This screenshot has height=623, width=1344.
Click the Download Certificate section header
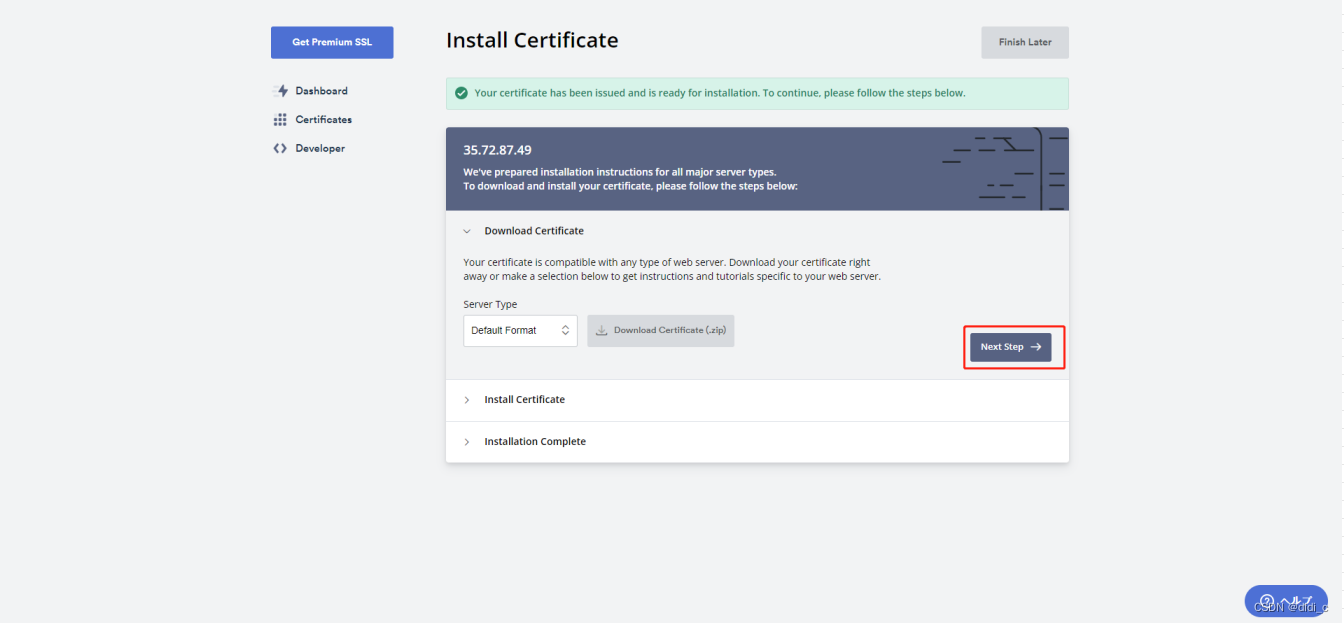click(534, 231)
